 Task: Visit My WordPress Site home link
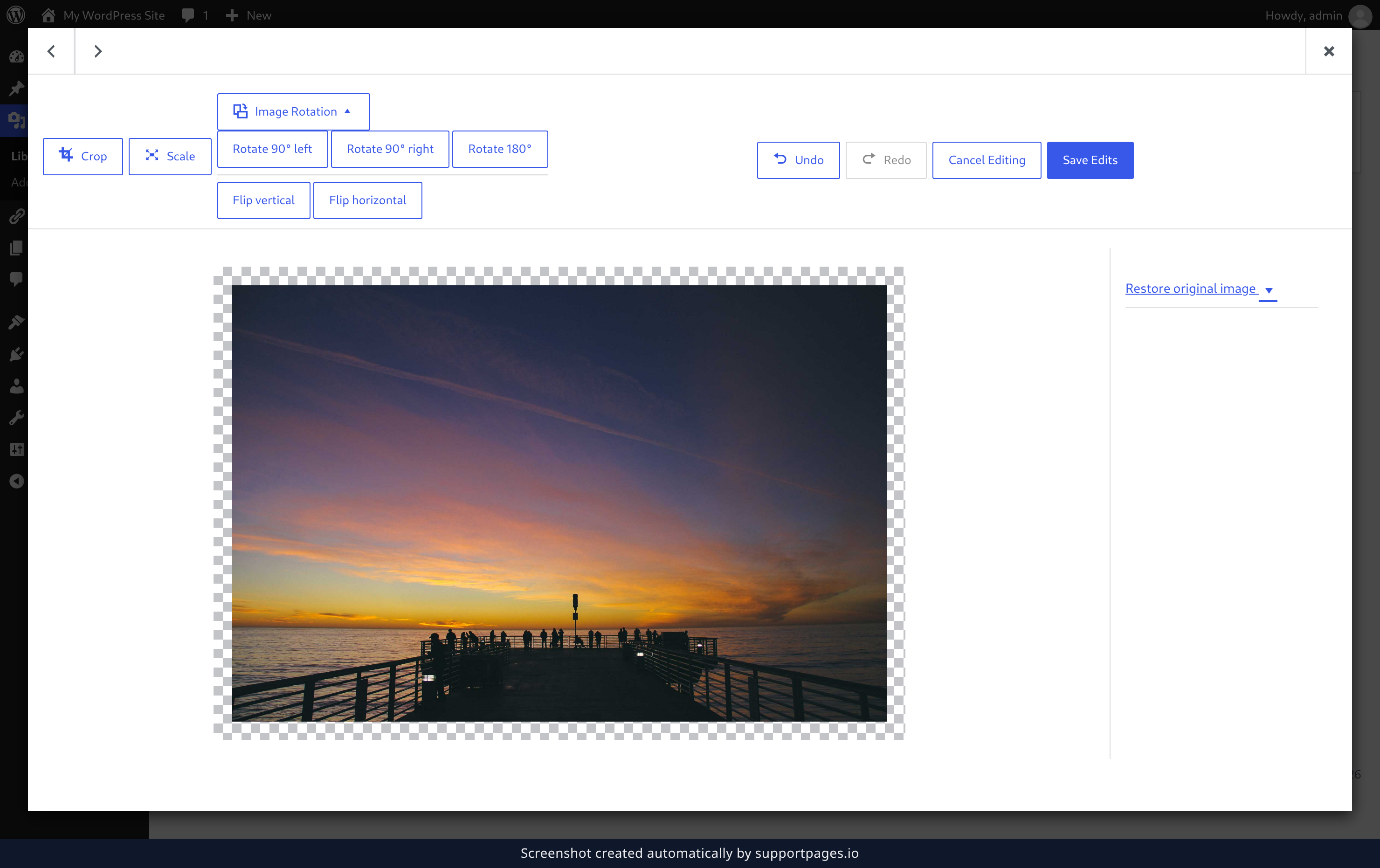[x=103, y=15]
